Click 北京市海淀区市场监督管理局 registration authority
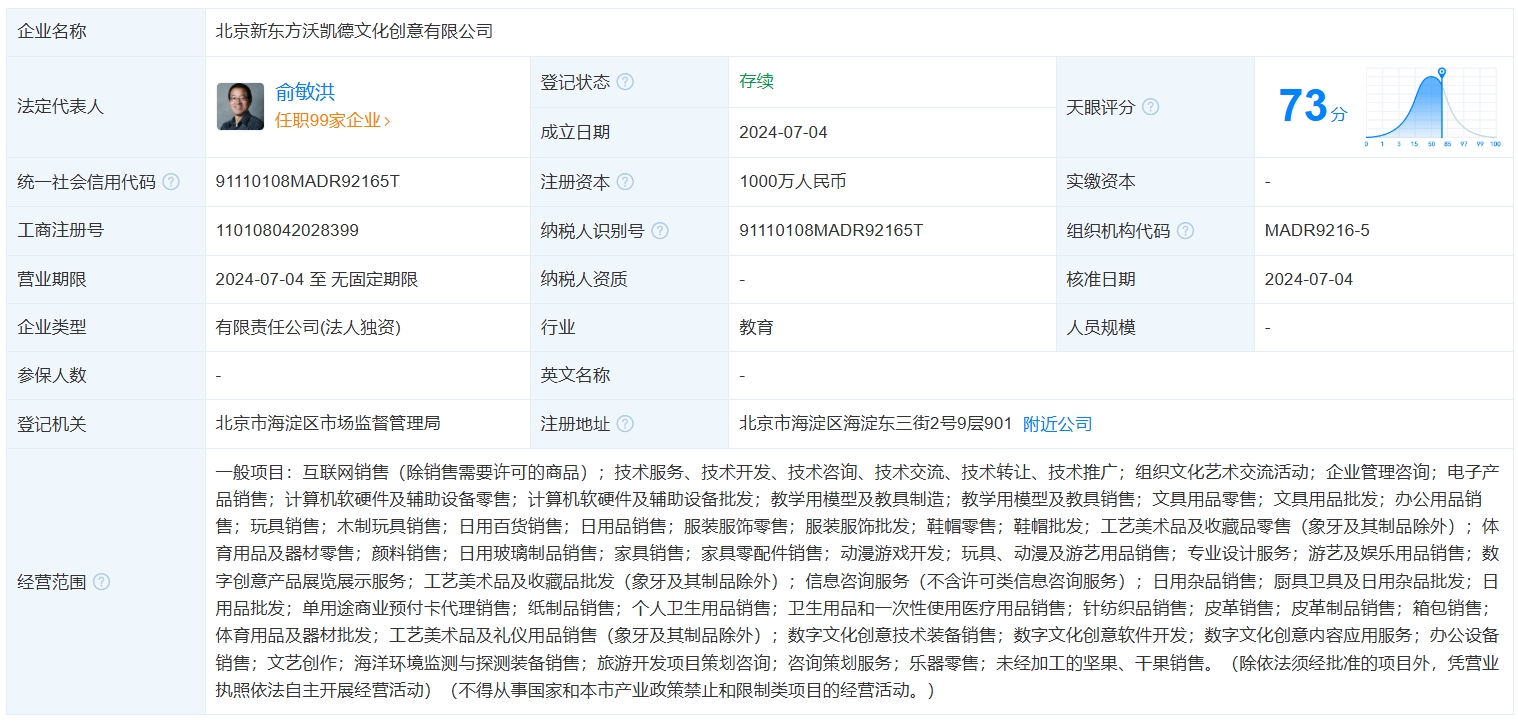 click(x=328, y=423)
